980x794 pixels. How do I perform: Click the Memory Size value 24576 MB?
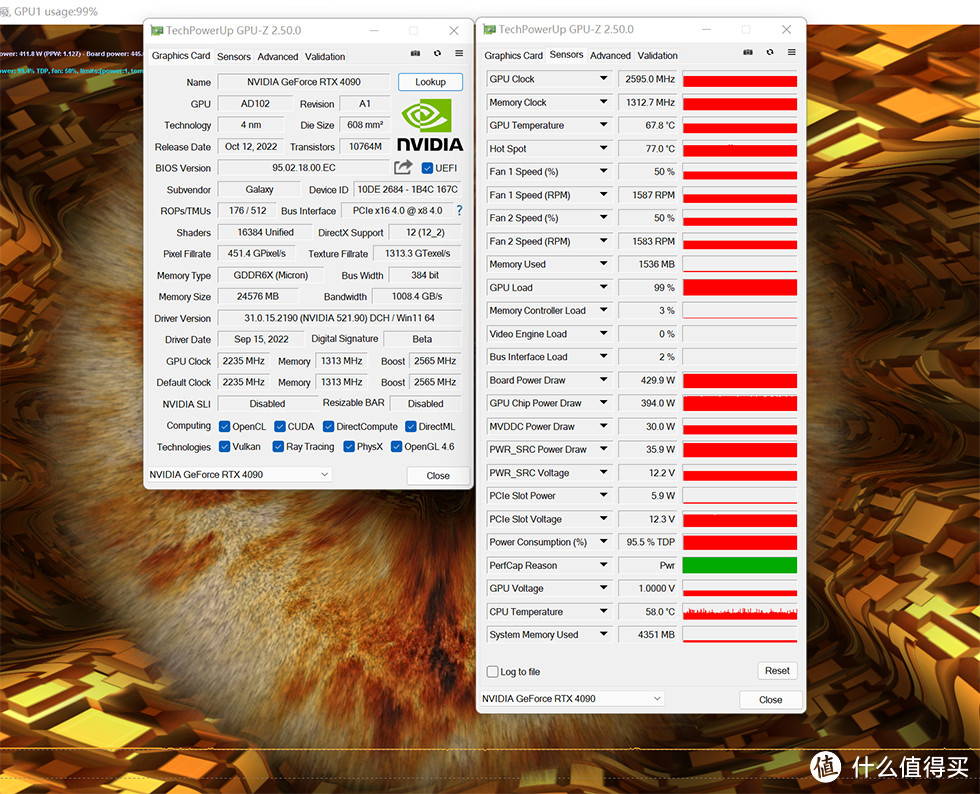[258, 296]
